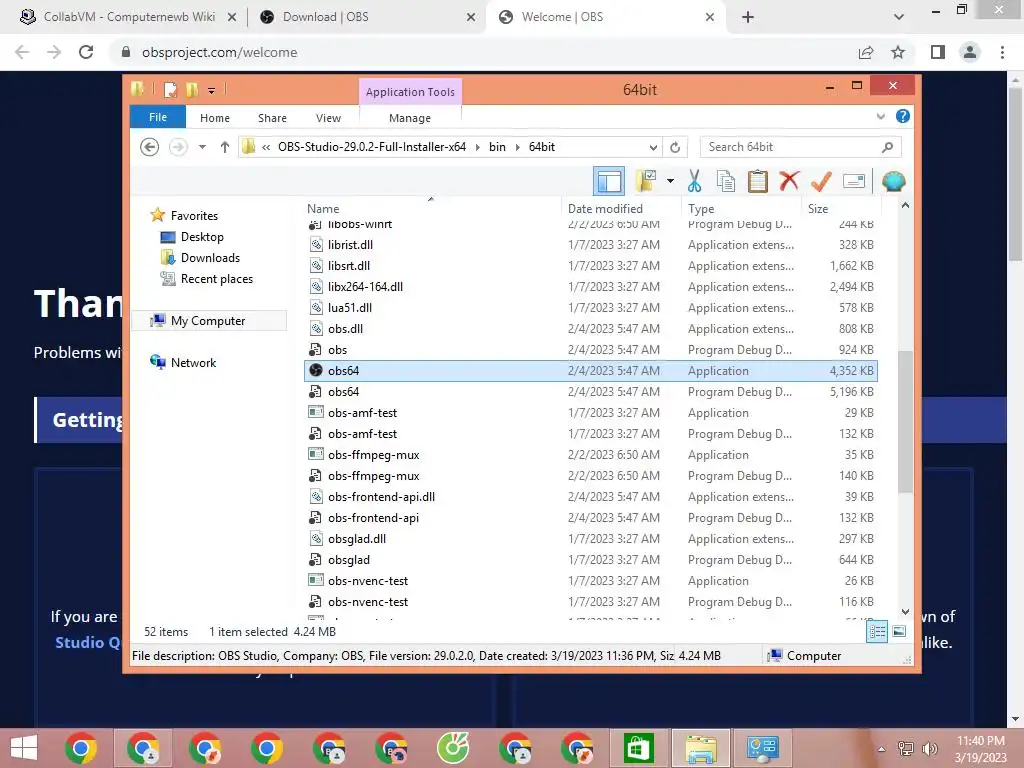Viewport: 1024px width, 768px height.
Task: Open recent locations dropdown arrow
Action: (x=202, y=147)
